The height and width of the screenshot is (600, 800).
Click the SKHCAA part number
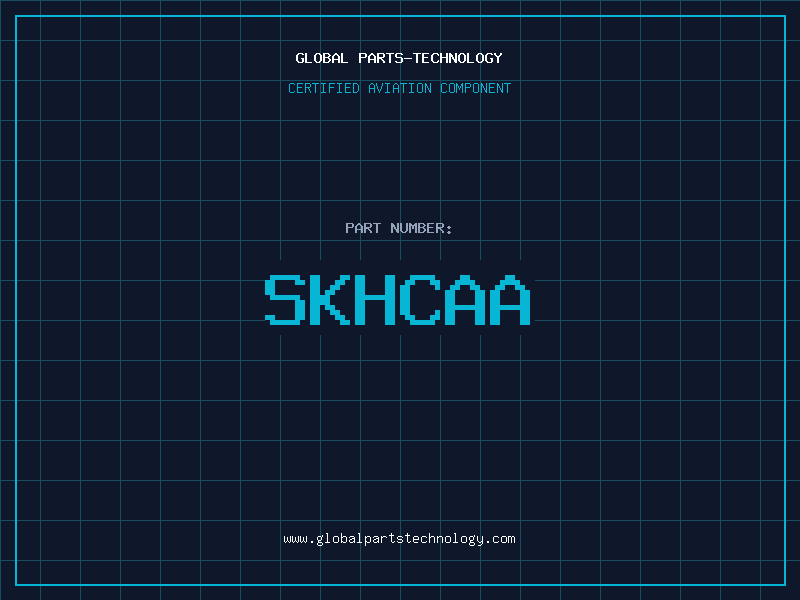[x=398, y=299]
